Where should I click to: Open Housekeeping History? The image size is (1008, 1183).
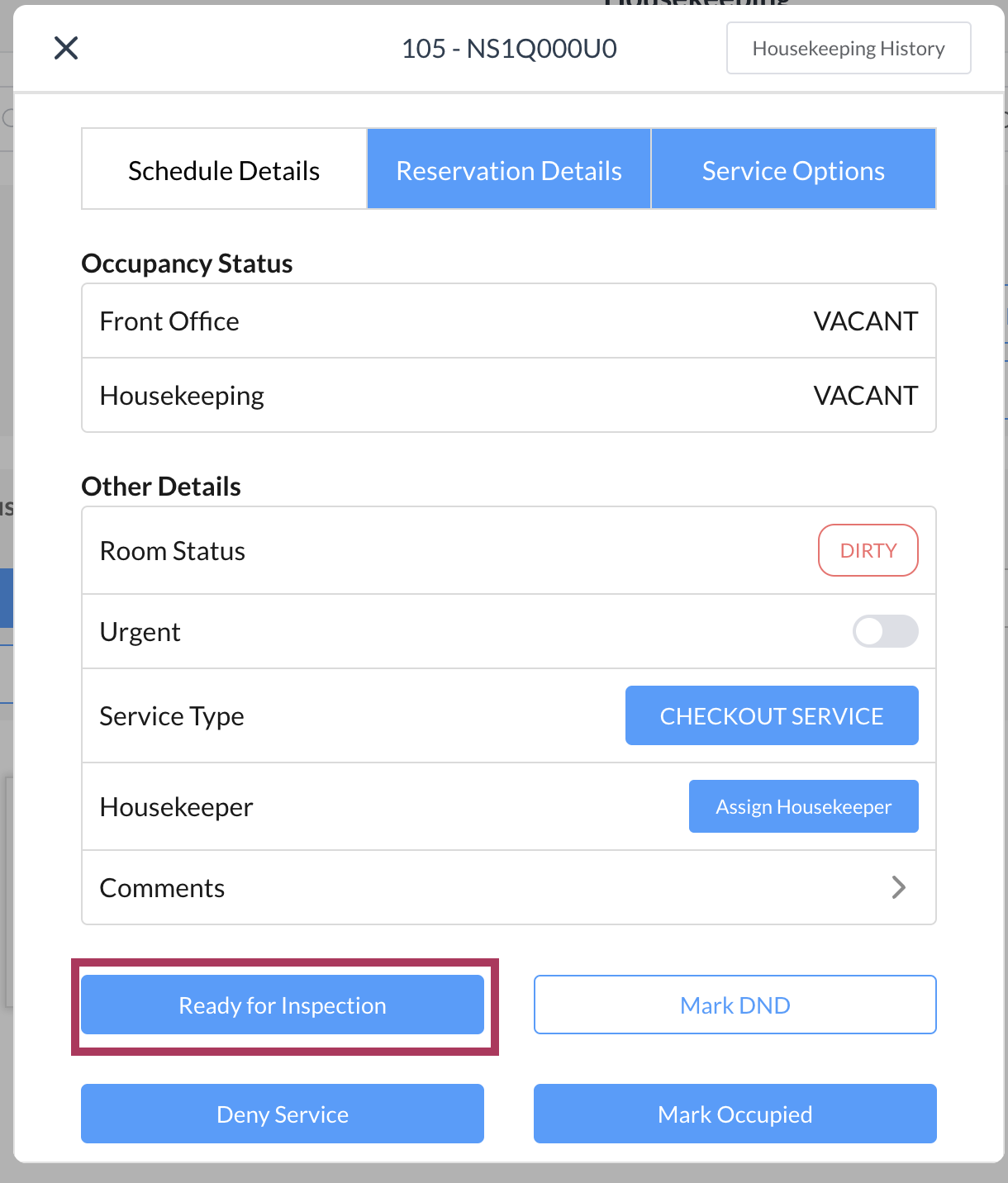click(848, 49)
